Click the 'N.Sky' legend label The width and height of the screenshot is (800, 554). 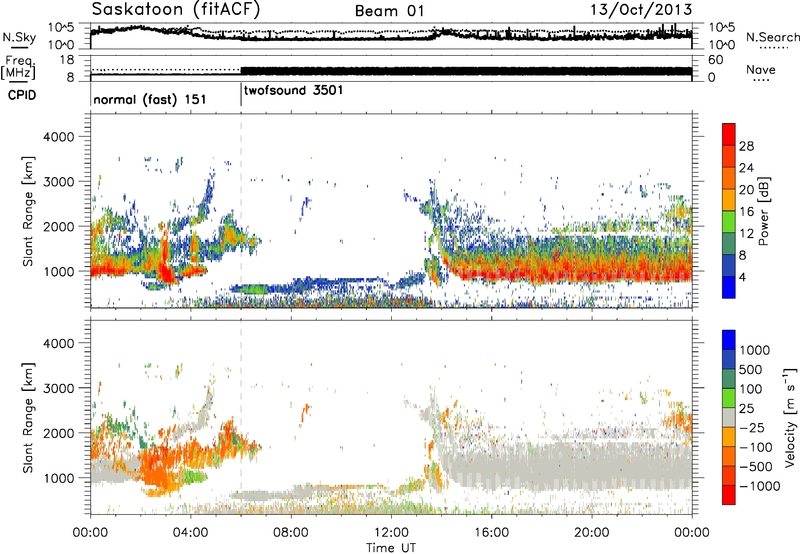(19, 37)
